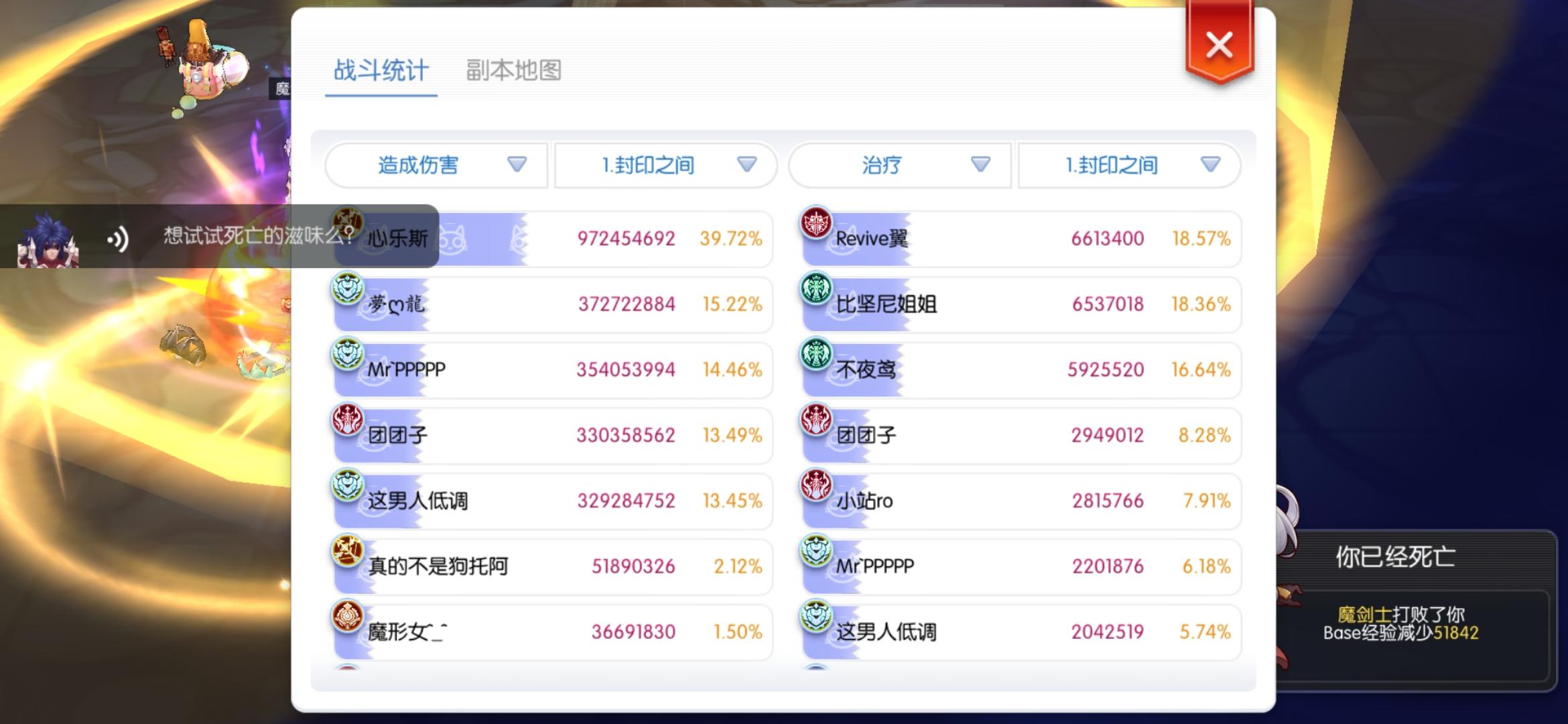This screenshot has height=724, width=1568.
Task: Expand the right 1.封印之间 stage dropdown
Action: pos(1129,165)
